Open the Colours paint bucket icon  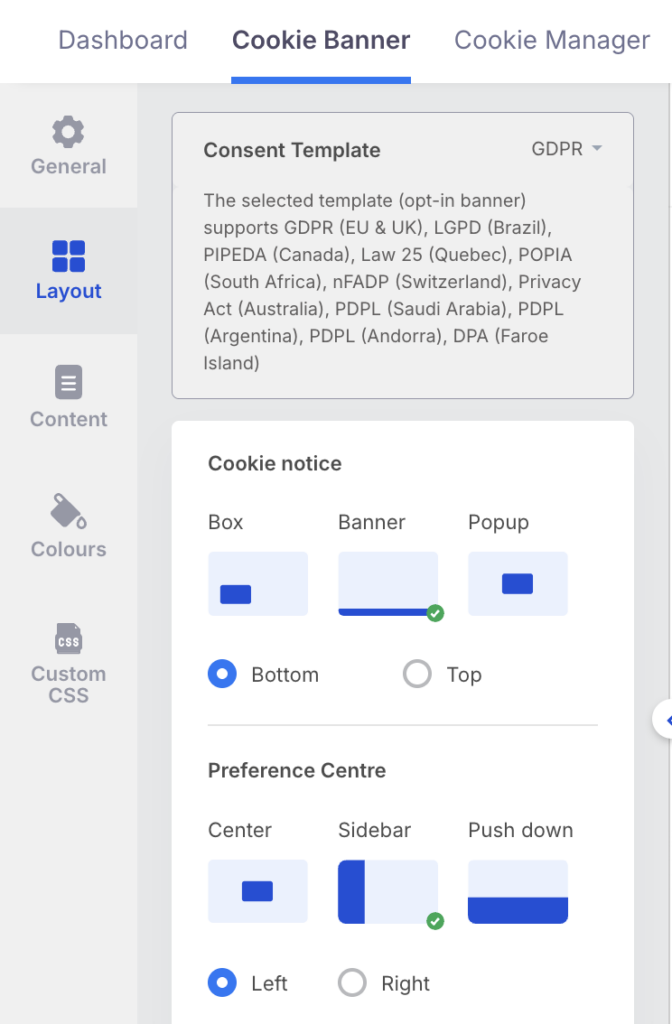click(68, 511)
